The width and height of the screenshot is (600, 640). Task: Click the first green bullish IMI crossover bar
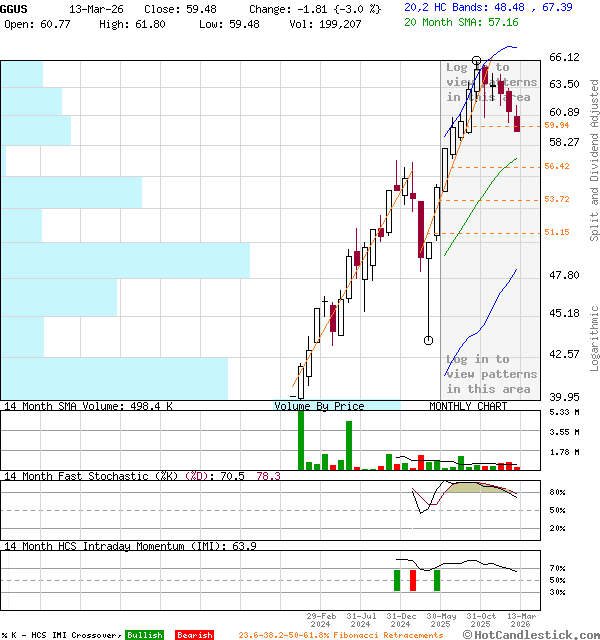397,580
